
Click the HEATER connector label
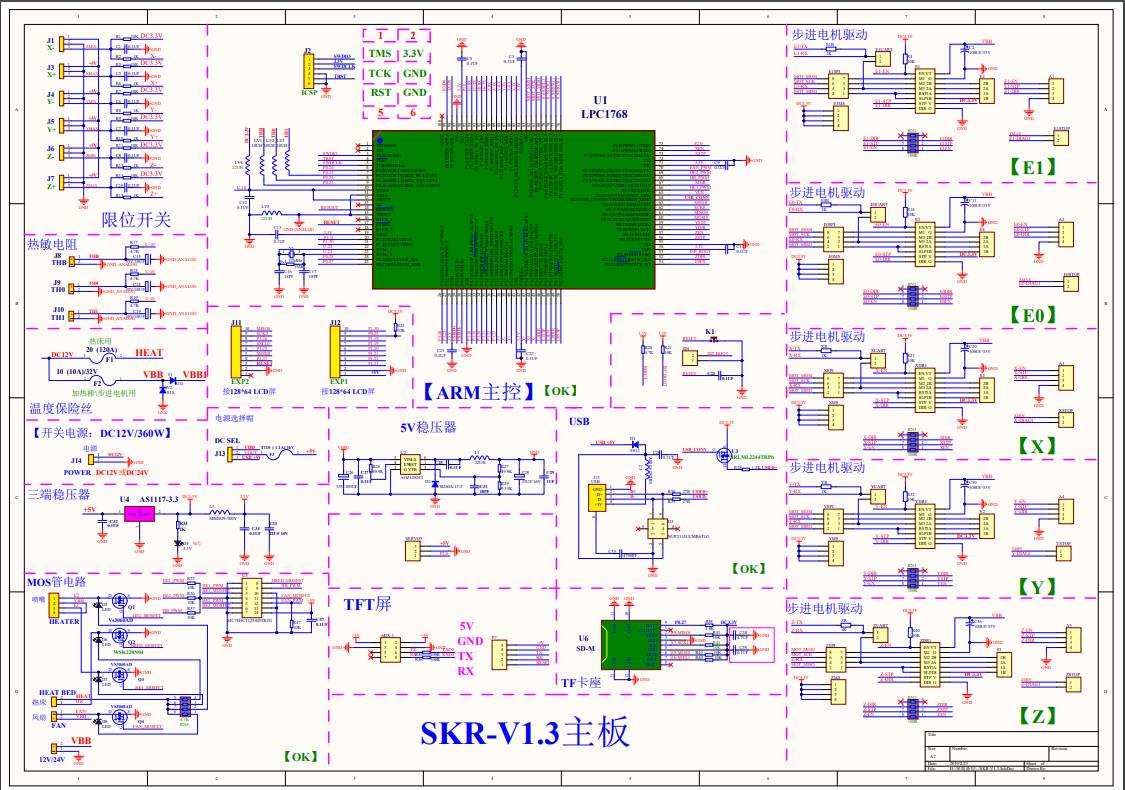(64, 621)
